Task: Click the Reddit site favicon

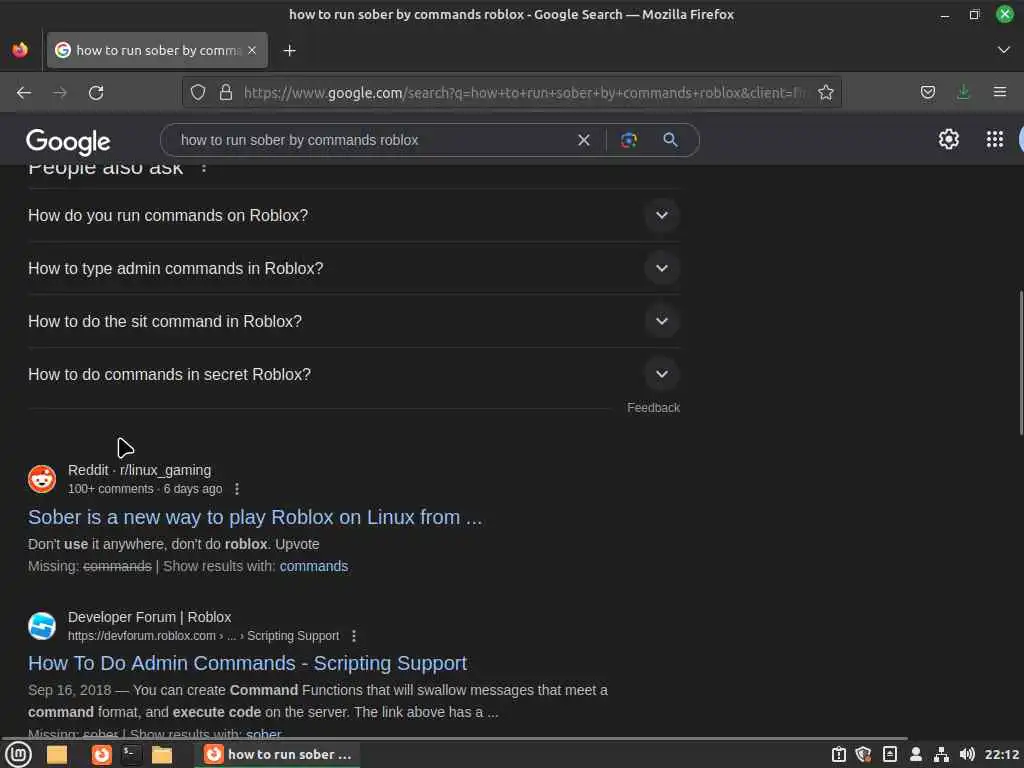Action: [42, 479]
